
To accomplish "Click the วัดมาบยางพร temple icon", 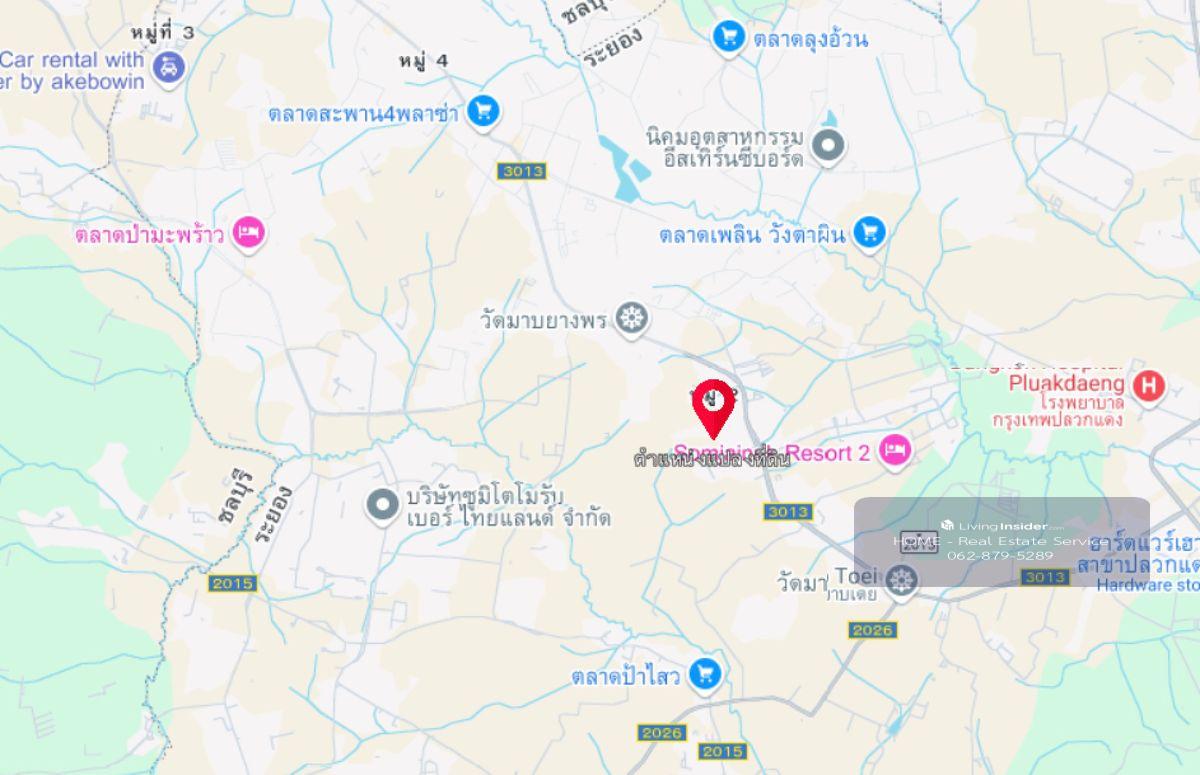I will point(631,319).
